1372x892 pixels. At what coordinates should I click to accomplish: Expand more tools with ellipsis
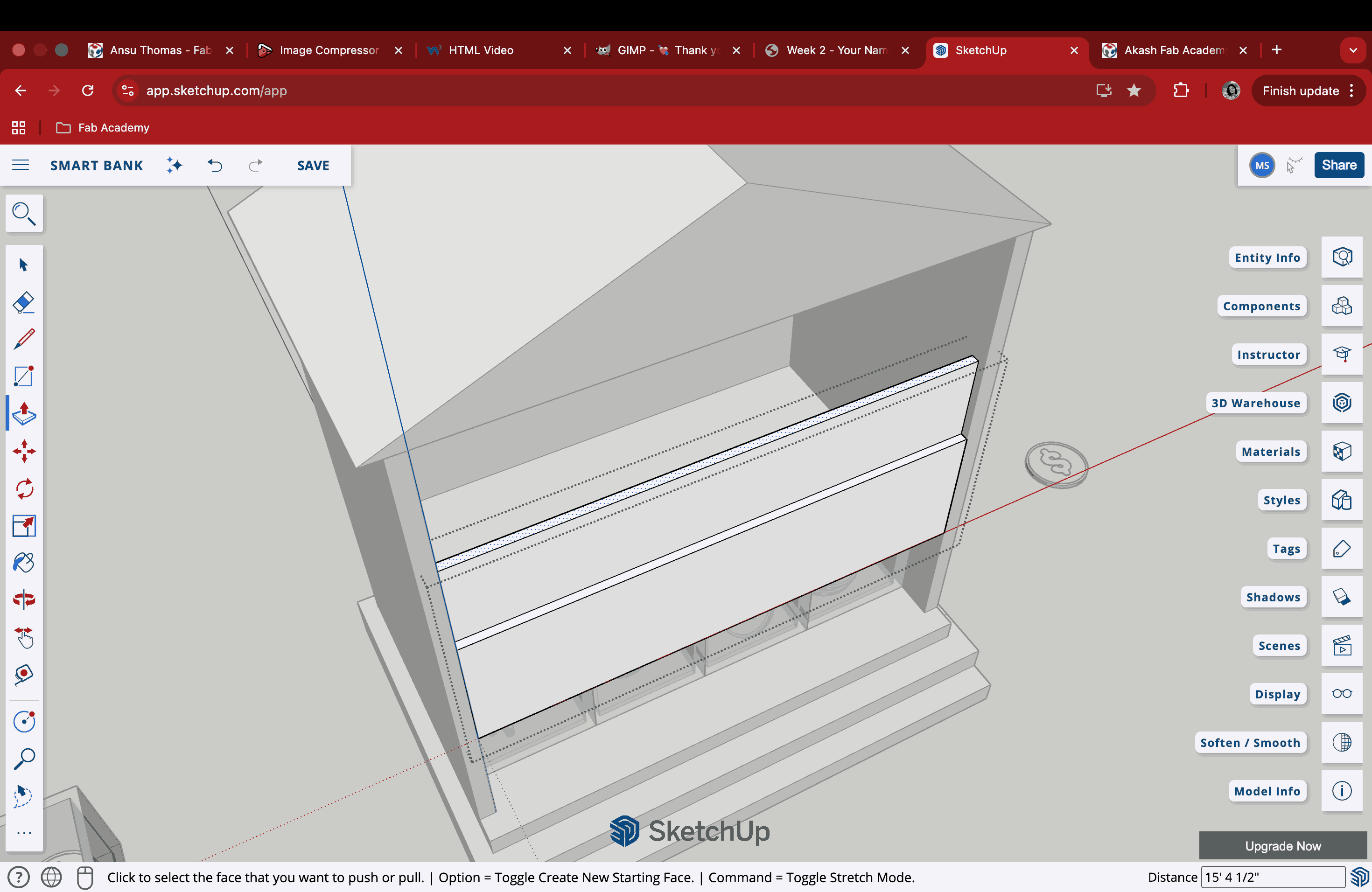coord(24,833)
